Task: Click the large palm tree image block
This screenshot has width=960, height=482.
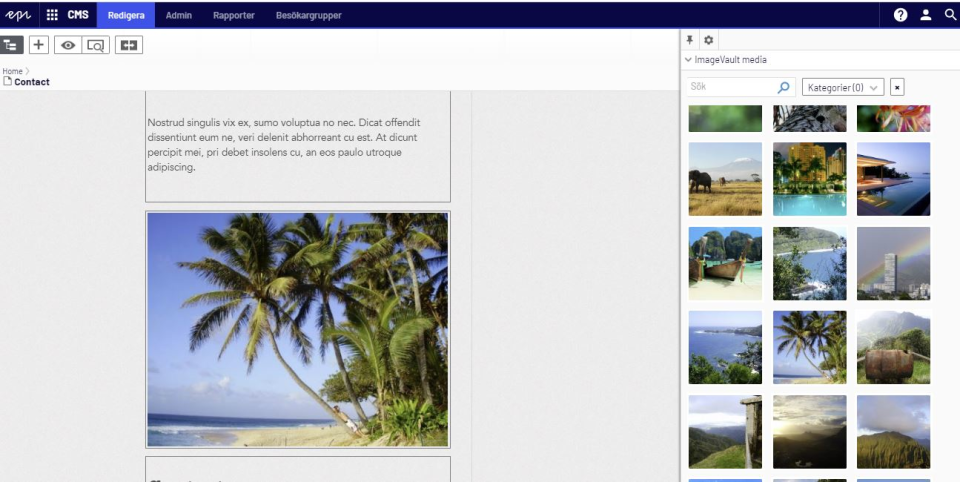Action: 298,329
